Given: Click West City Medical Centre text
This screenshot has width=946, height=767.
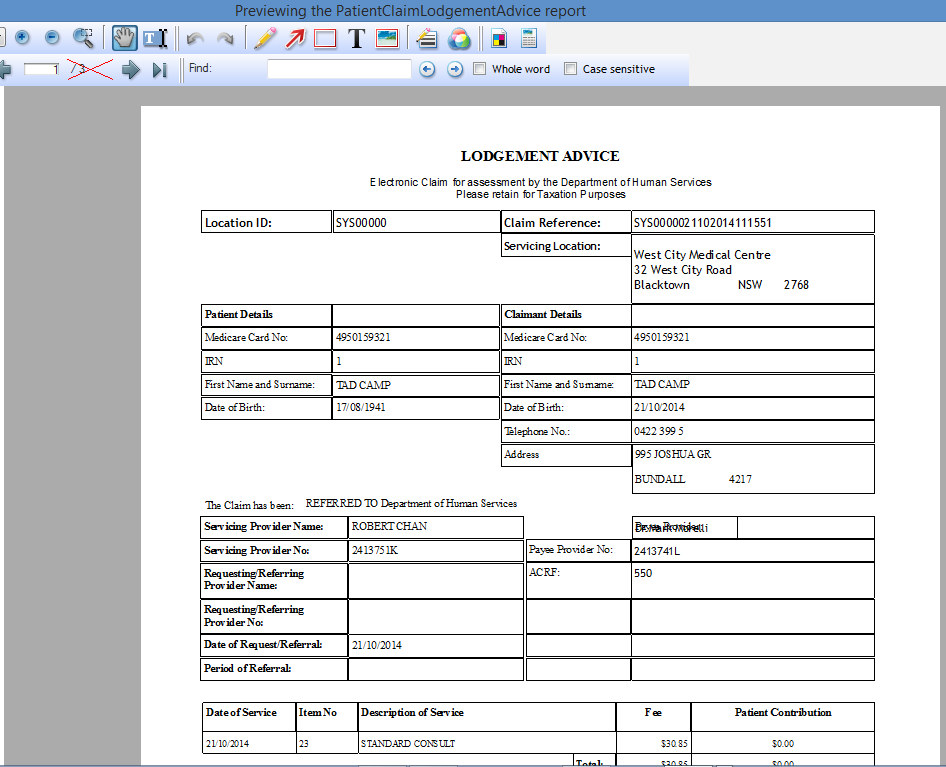Looking at the screenshot, I should pyautogui.click(x=702, y=255).
